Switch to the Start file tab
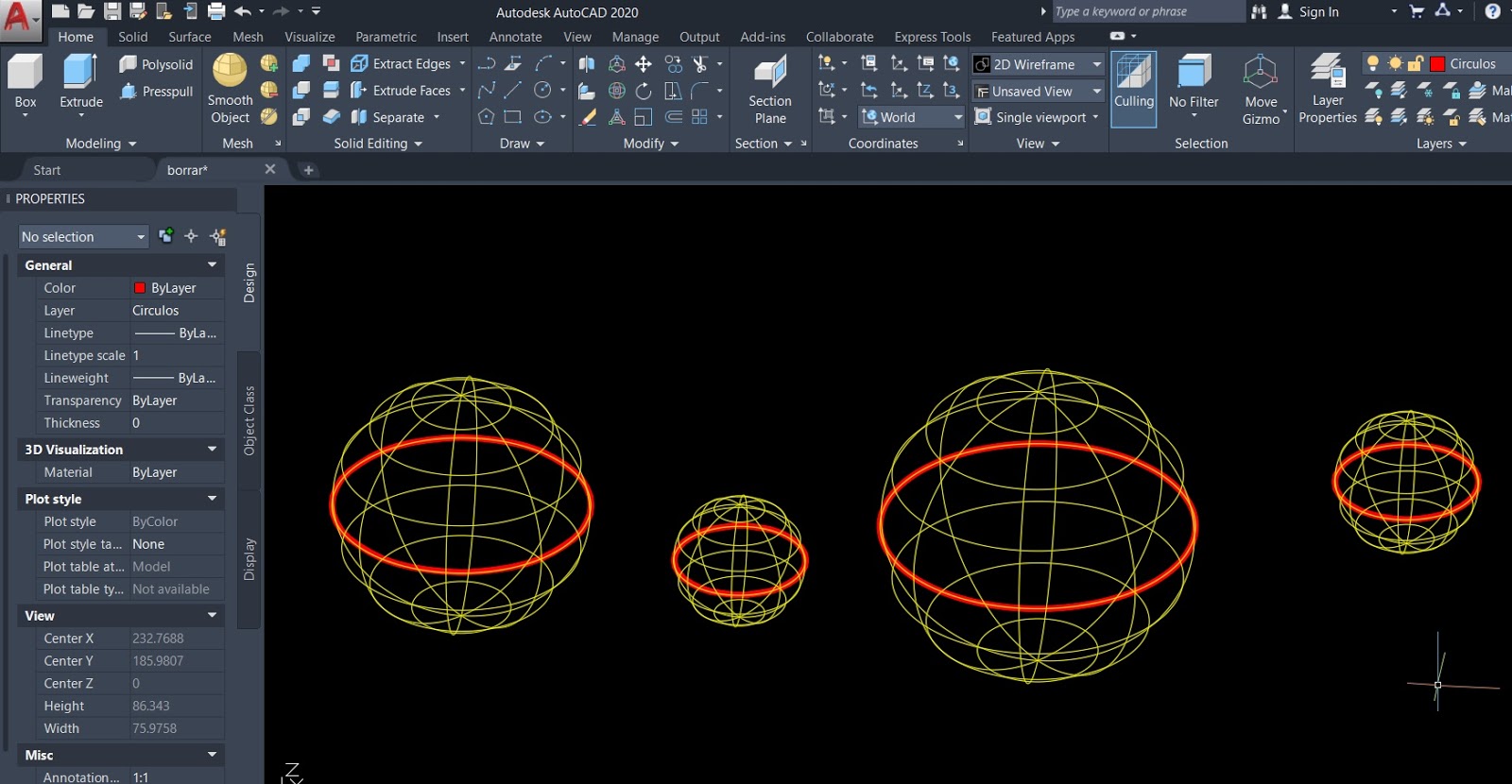The height and width of the screenshot is (784, 1512). 47,170
